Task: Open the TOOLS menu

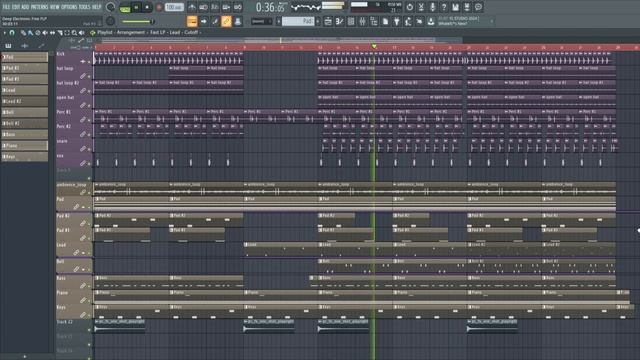Action: 84,7
